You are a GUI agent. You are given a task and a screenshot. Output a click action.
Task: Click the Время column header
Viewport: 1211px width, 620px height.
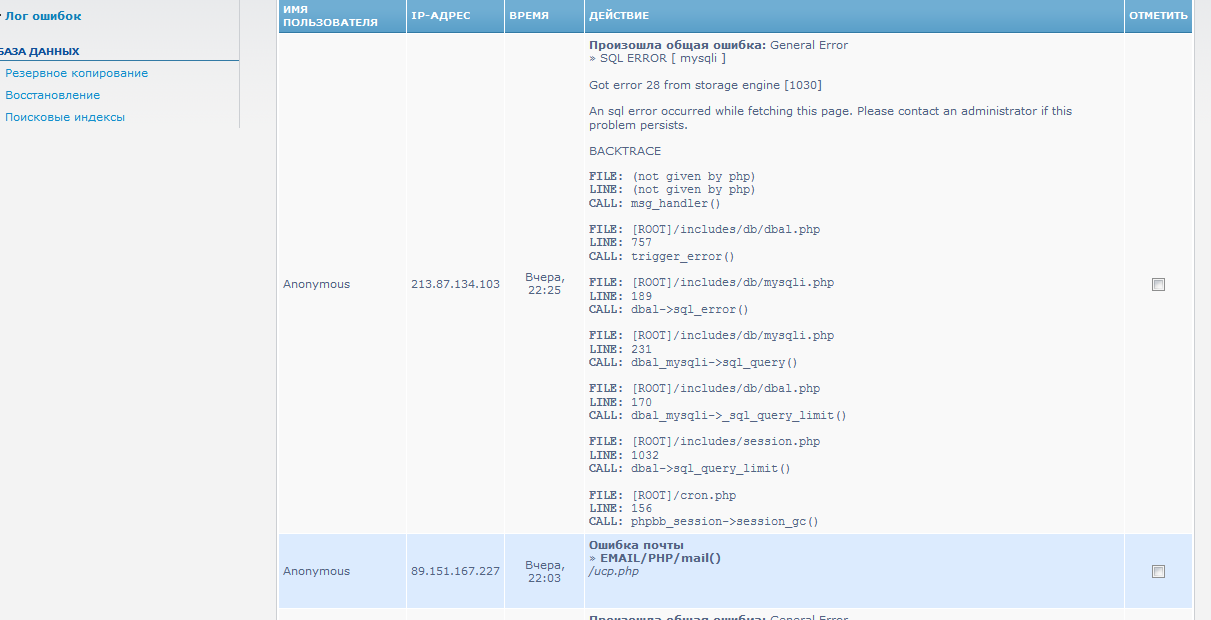(529, 16)
